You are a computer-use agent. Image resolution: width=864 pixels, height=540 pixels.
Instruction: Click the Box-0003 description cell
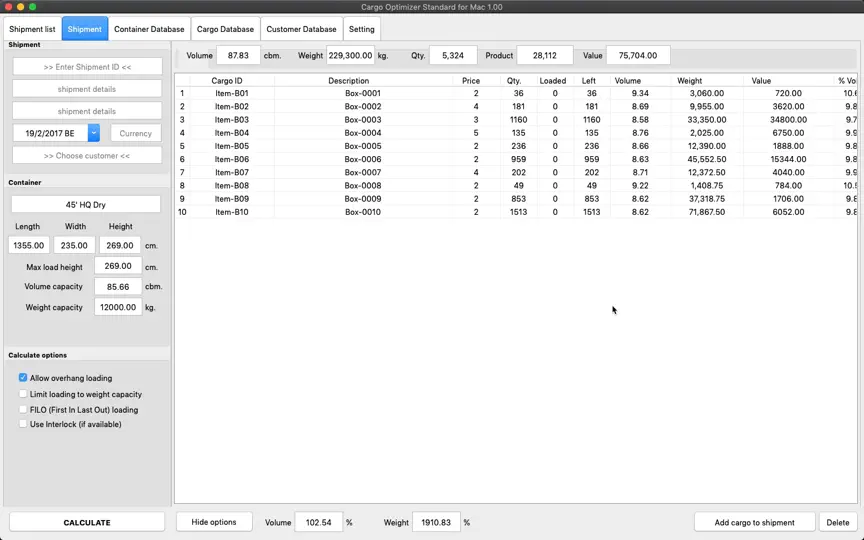[363, 120]
